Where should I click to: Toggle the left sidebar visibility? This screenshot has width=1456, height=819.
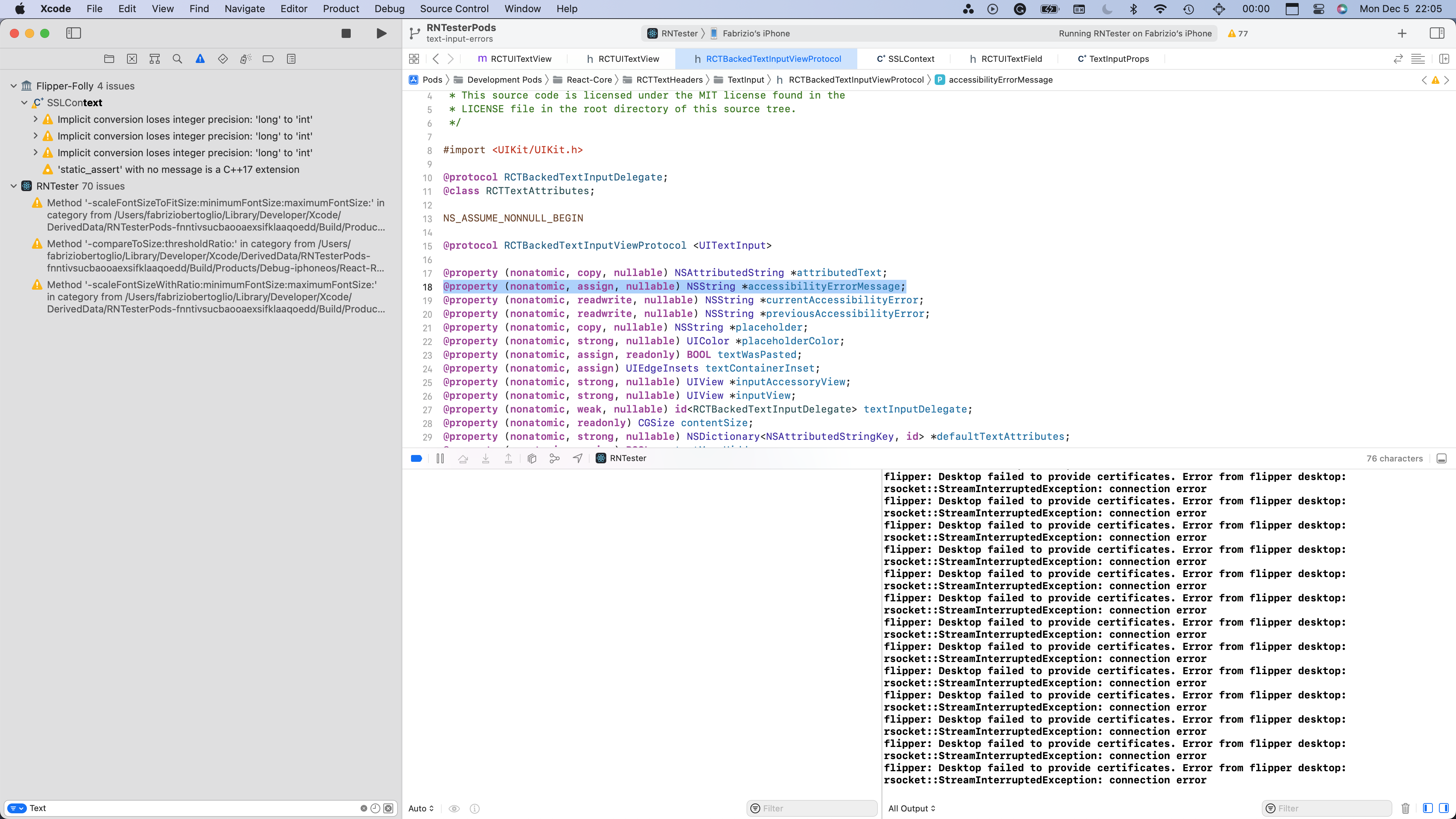[x=74, y=33]
